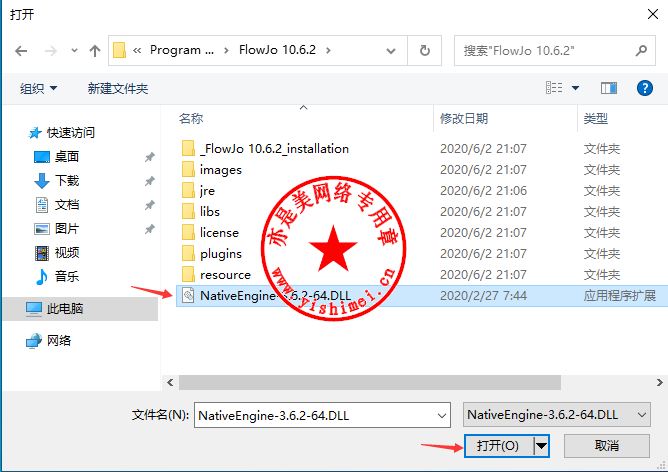
Task: Open help with the question mark
Action: click(645, 88)
